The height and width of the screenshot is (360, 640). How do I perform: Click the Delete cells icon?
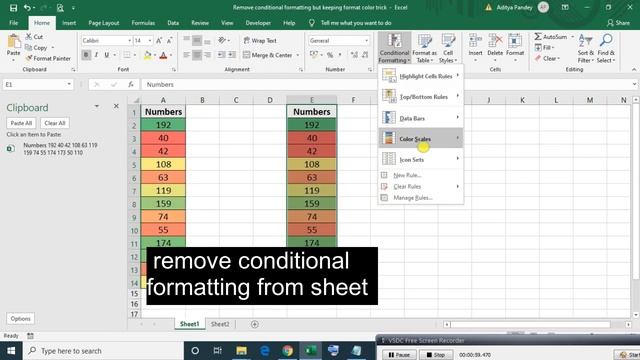[x=495, y=41]
